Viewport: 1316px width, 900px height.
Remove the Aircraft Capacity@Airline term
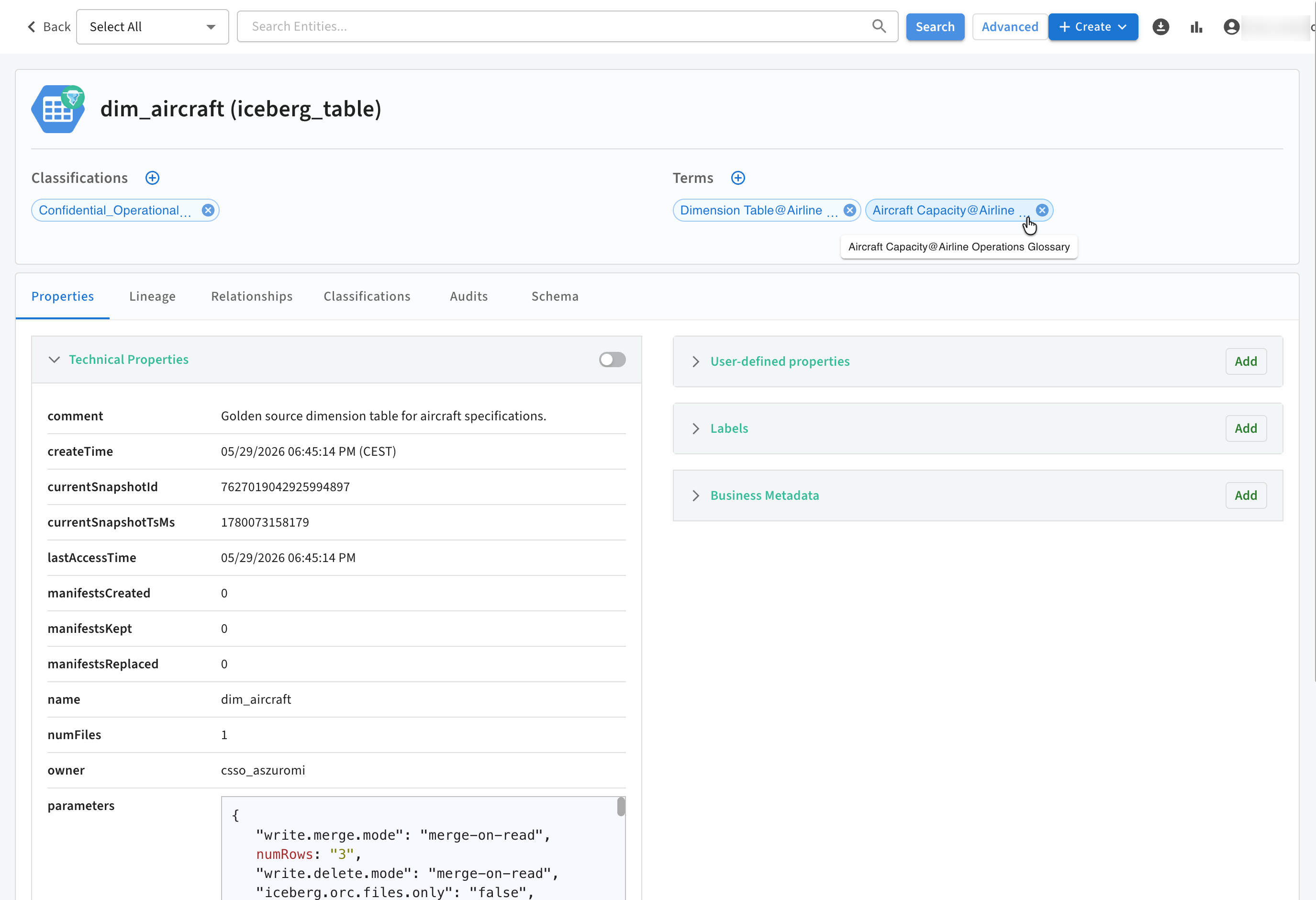coord(1042,210)
